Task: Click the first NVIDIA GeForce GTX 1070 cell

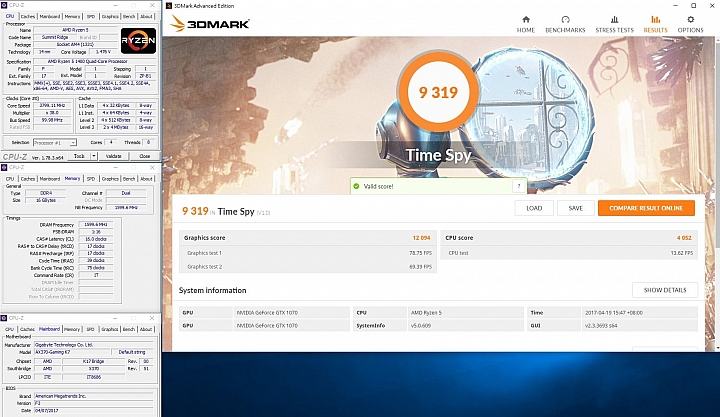Action: (291, 313)
